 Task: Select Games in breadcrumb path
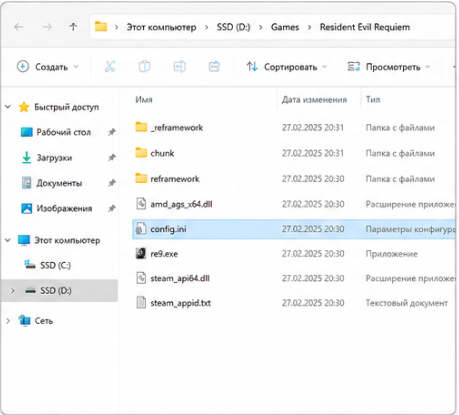pos(285,27)
